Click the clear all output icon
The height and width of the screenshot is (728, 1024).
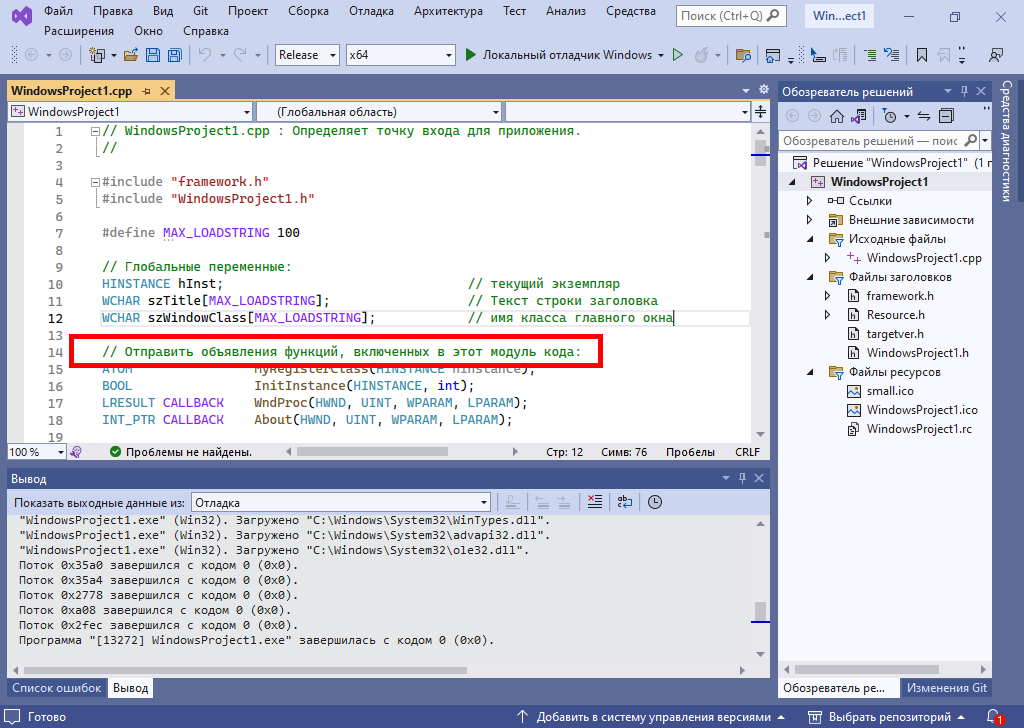[x=594, y=502]
